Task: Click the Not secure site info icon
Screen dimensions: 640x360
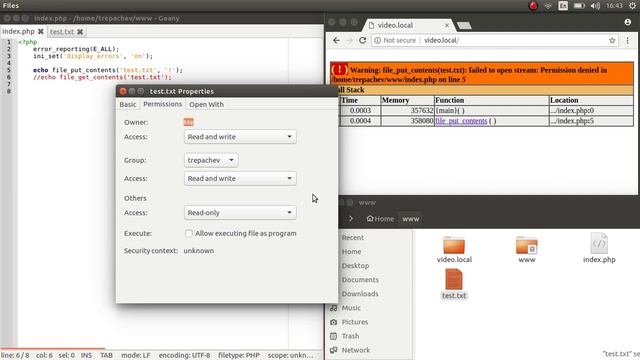Action: (378, 40)
